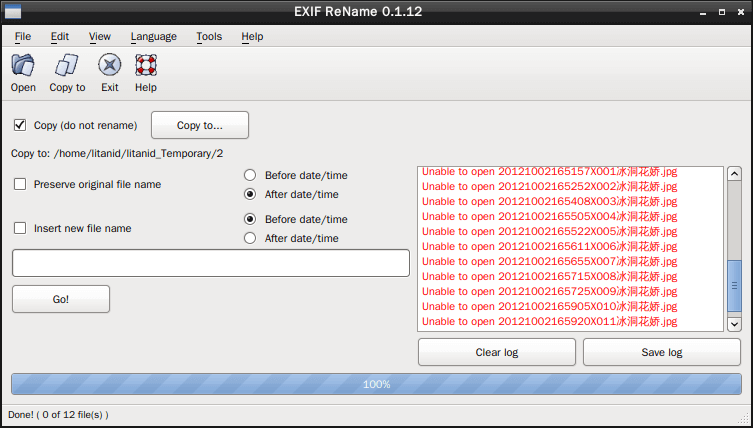The height and width of the screenshot is (428, 753).
Task: Click log line for 20121002165408X003 file
Action: (549, 201)
